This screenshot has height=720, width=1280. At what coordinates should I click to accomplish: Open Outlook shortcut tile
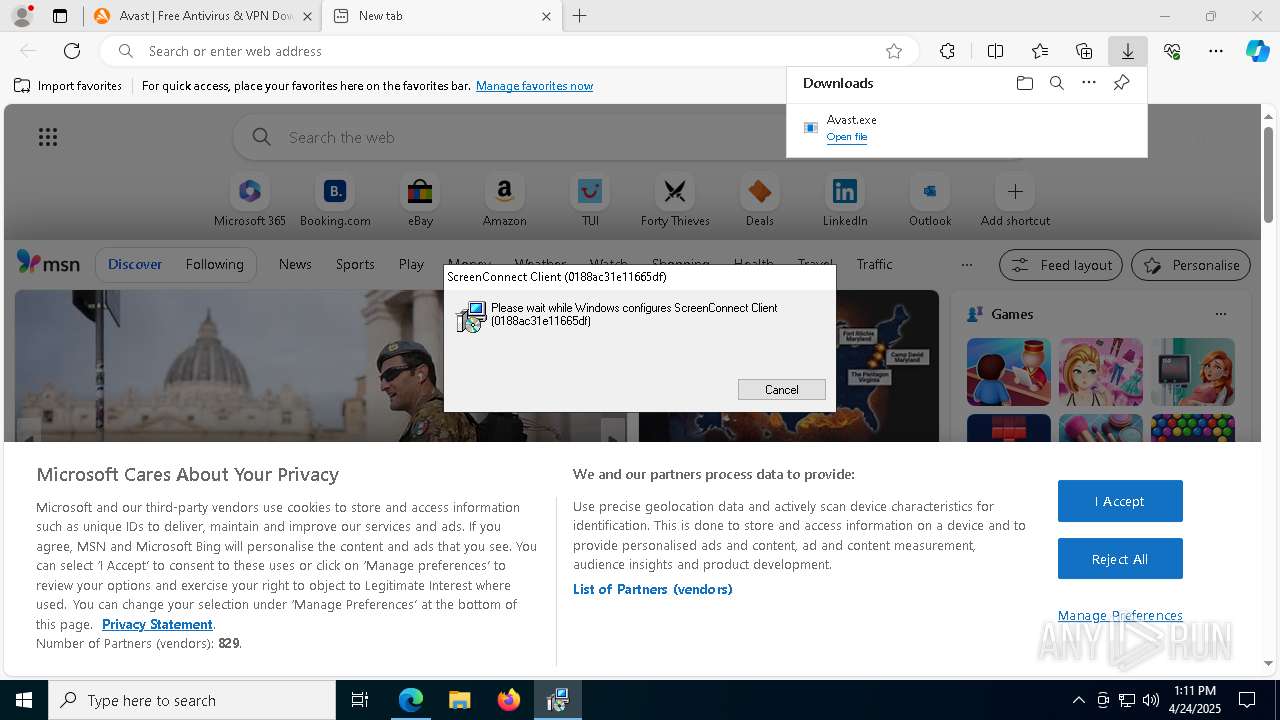pyautogui.click(x=930, y=201)
